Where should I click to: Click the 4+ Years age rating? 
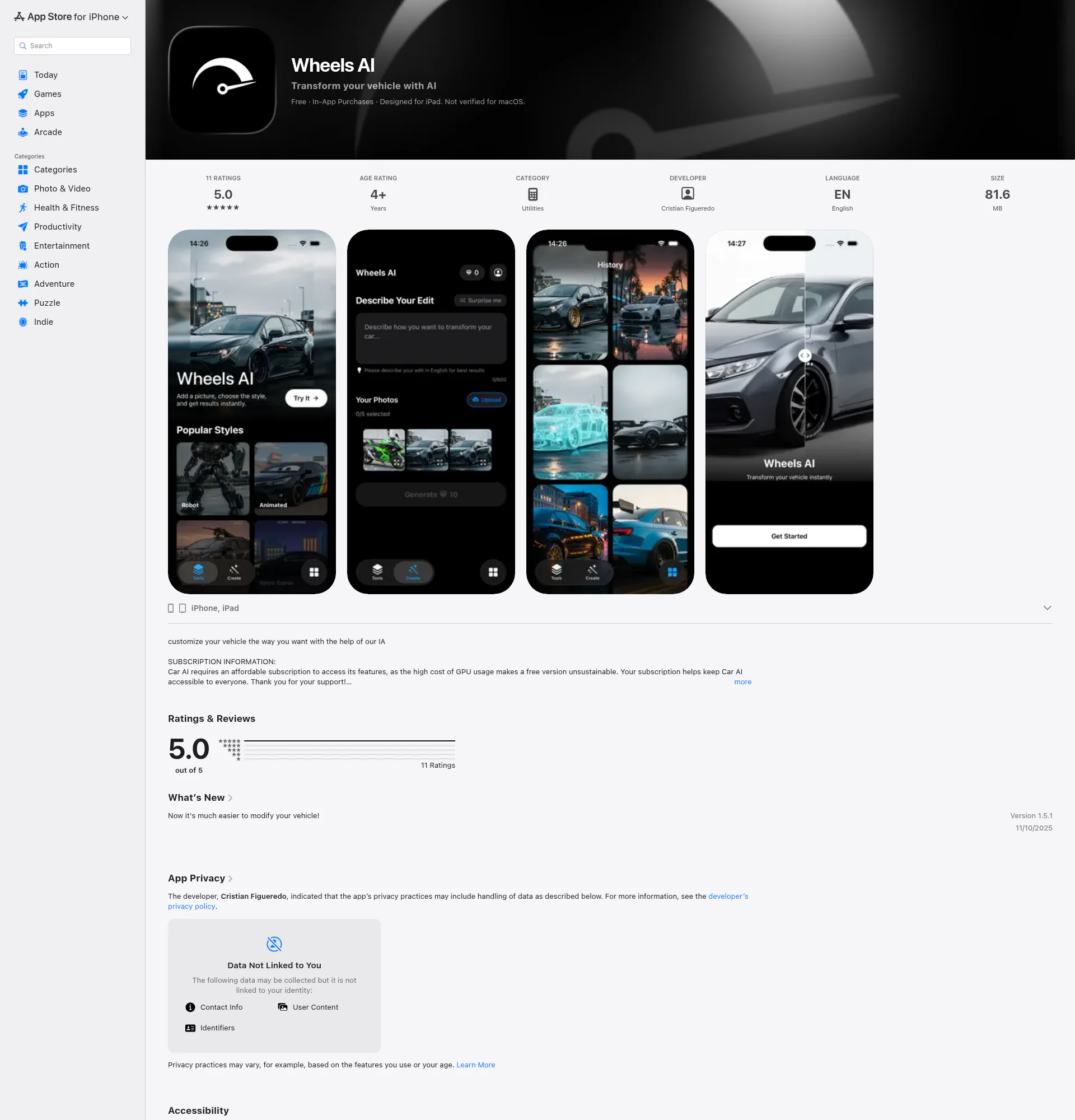tap(378, 194)
